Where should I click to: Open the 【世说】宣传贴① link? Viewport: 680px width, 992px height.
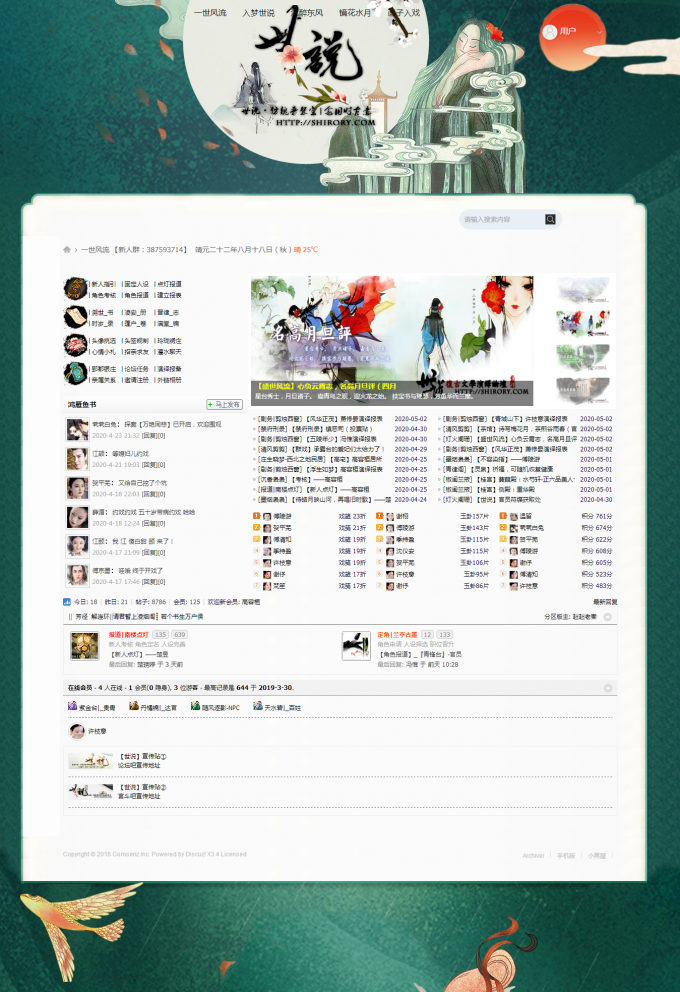(x=143, y=757)
